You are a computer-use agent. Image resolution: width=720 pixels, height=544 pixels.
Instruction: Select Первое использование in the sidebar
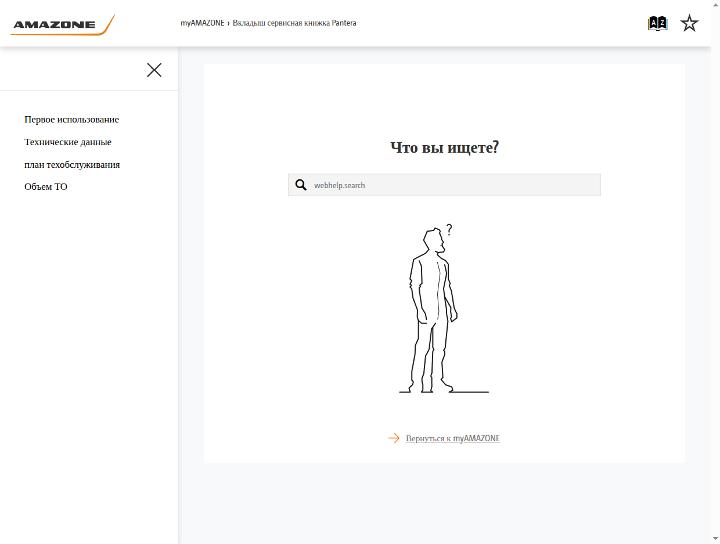coord(72,119)
